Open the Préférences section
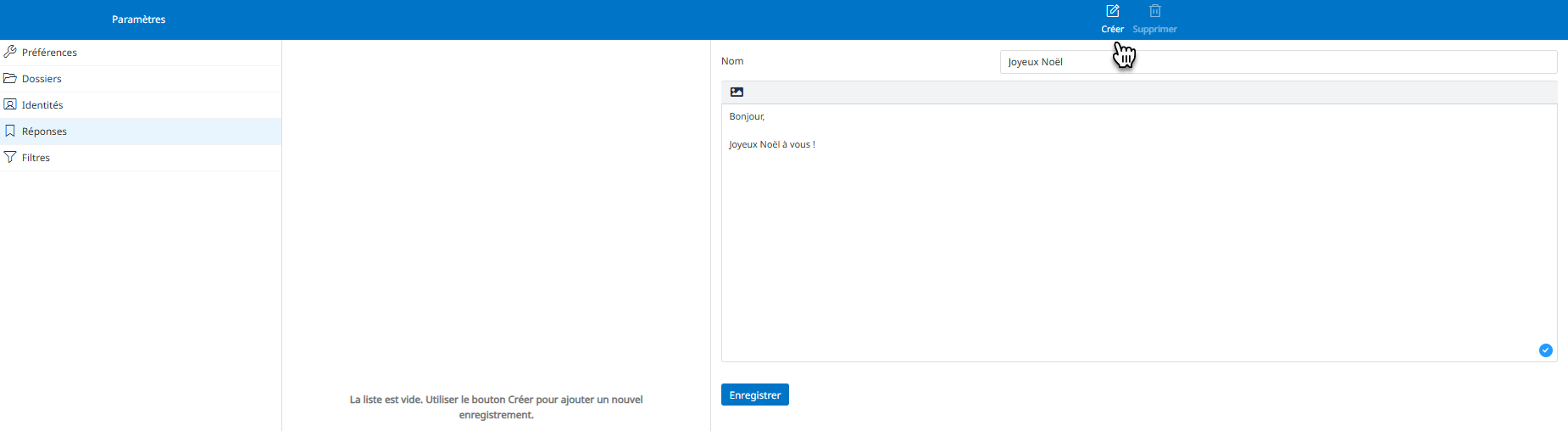Screen dimensions: 1568x431 (141, 53)
